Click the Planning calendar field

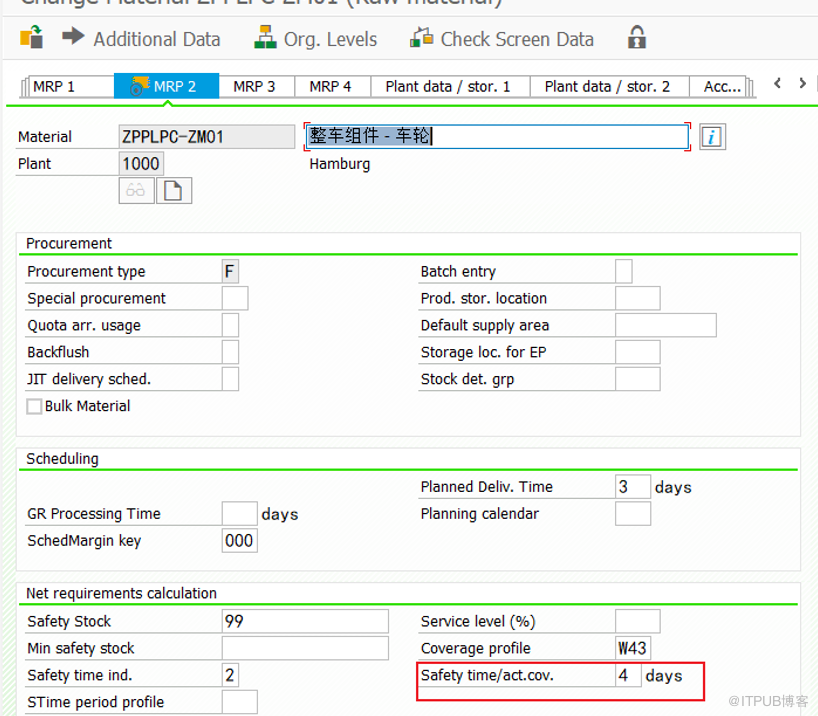pyautogui.click(x=633, y=514)
